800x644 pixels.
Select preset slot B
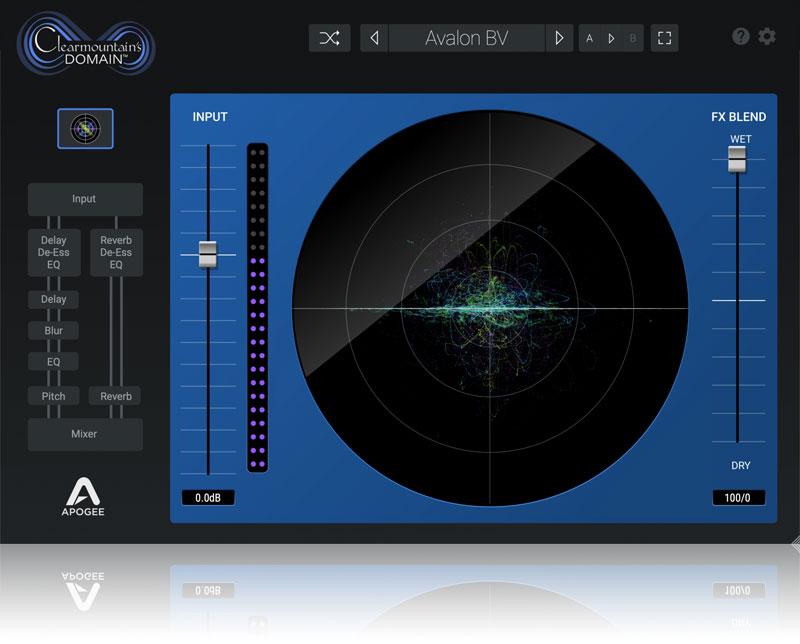tap(632, 38)
